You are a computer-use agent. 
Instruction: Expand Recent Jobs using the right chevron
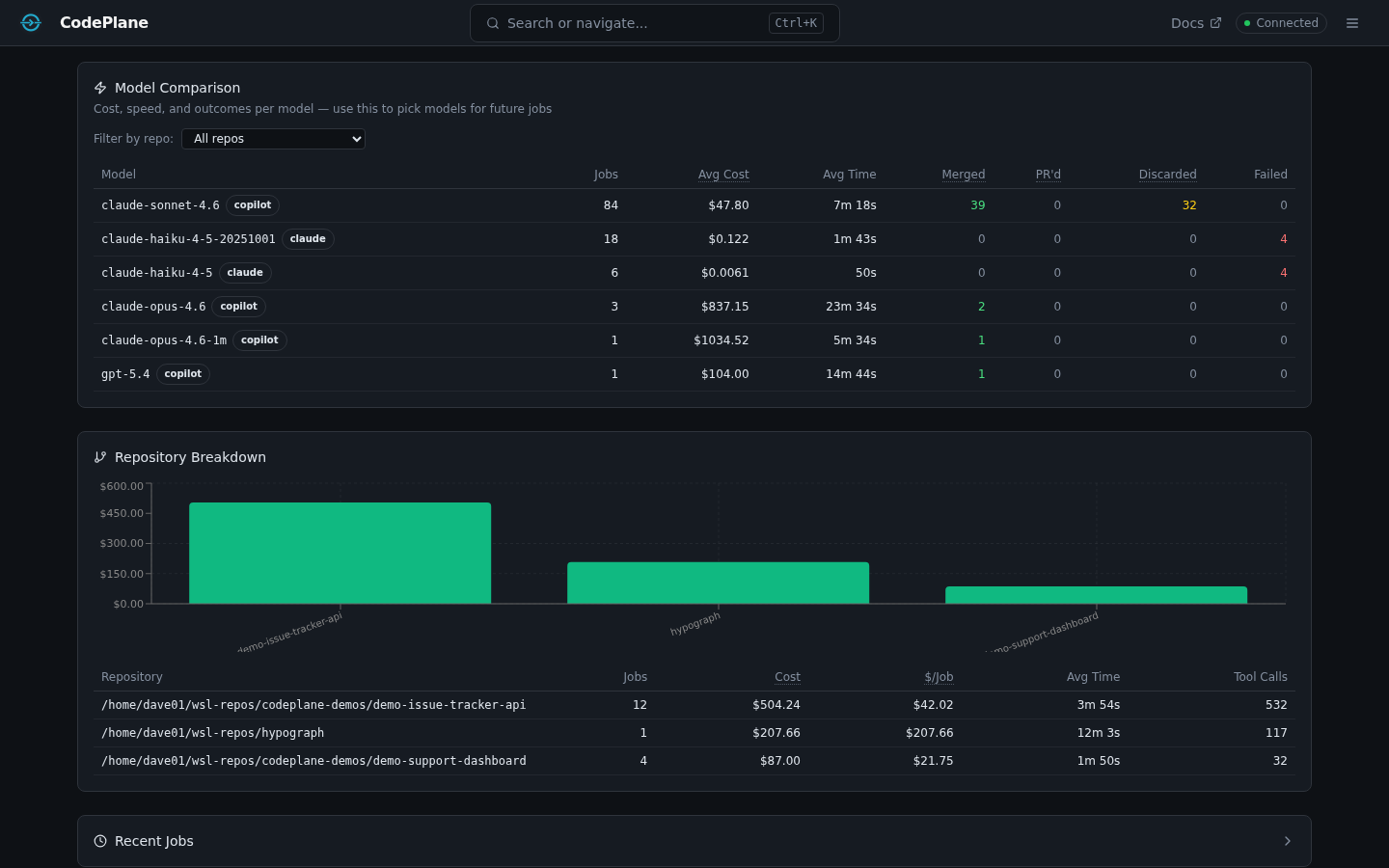tap(1287, 840)
